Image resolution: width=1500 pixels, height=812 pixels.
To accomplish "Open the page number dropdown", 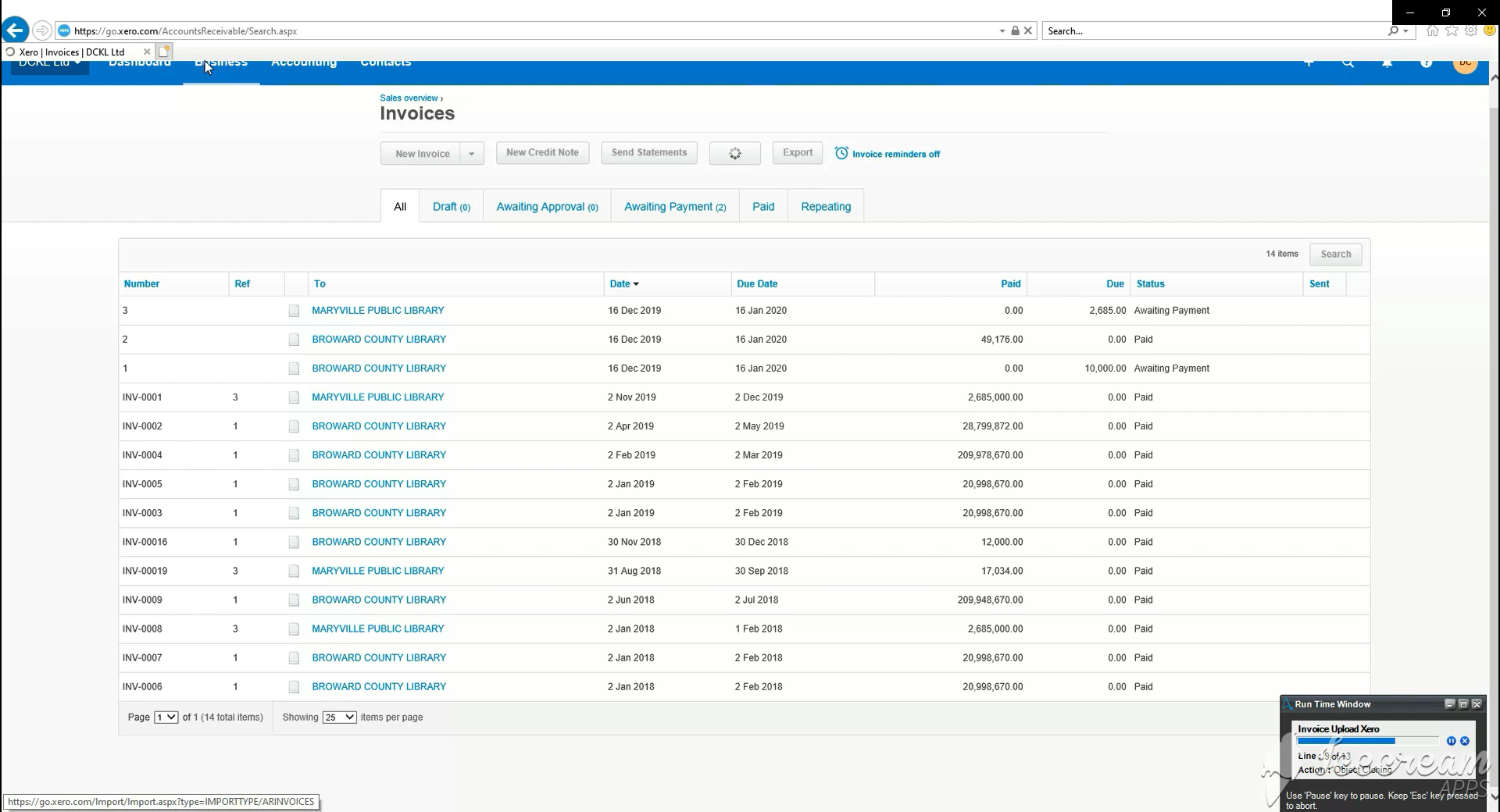I will [166, 717].
